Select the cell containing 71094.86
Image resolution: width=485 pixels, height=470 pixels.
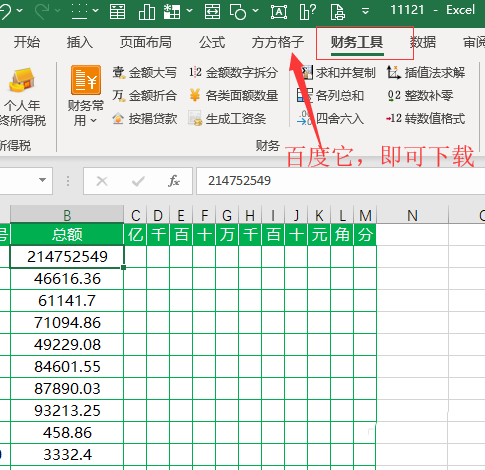[67, 323]
